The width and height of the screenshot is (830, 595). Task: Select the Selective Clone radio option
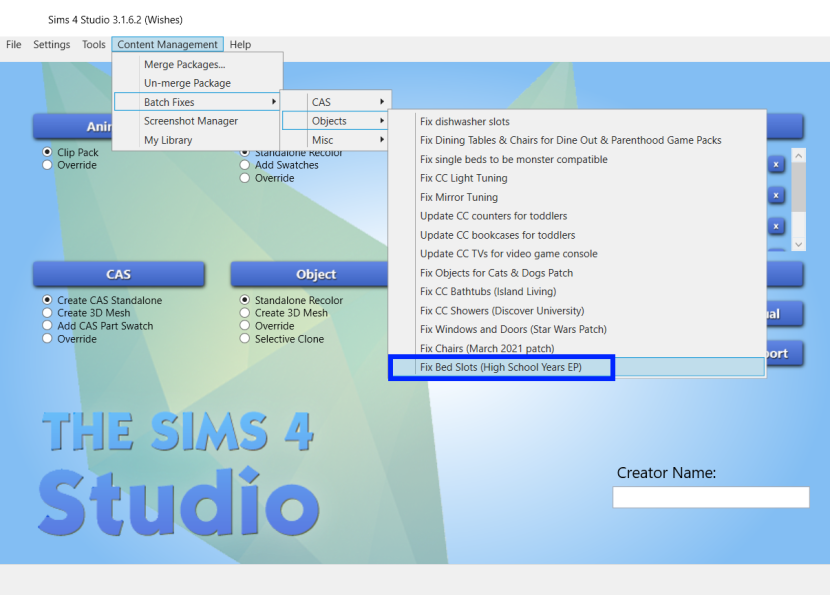245,339
